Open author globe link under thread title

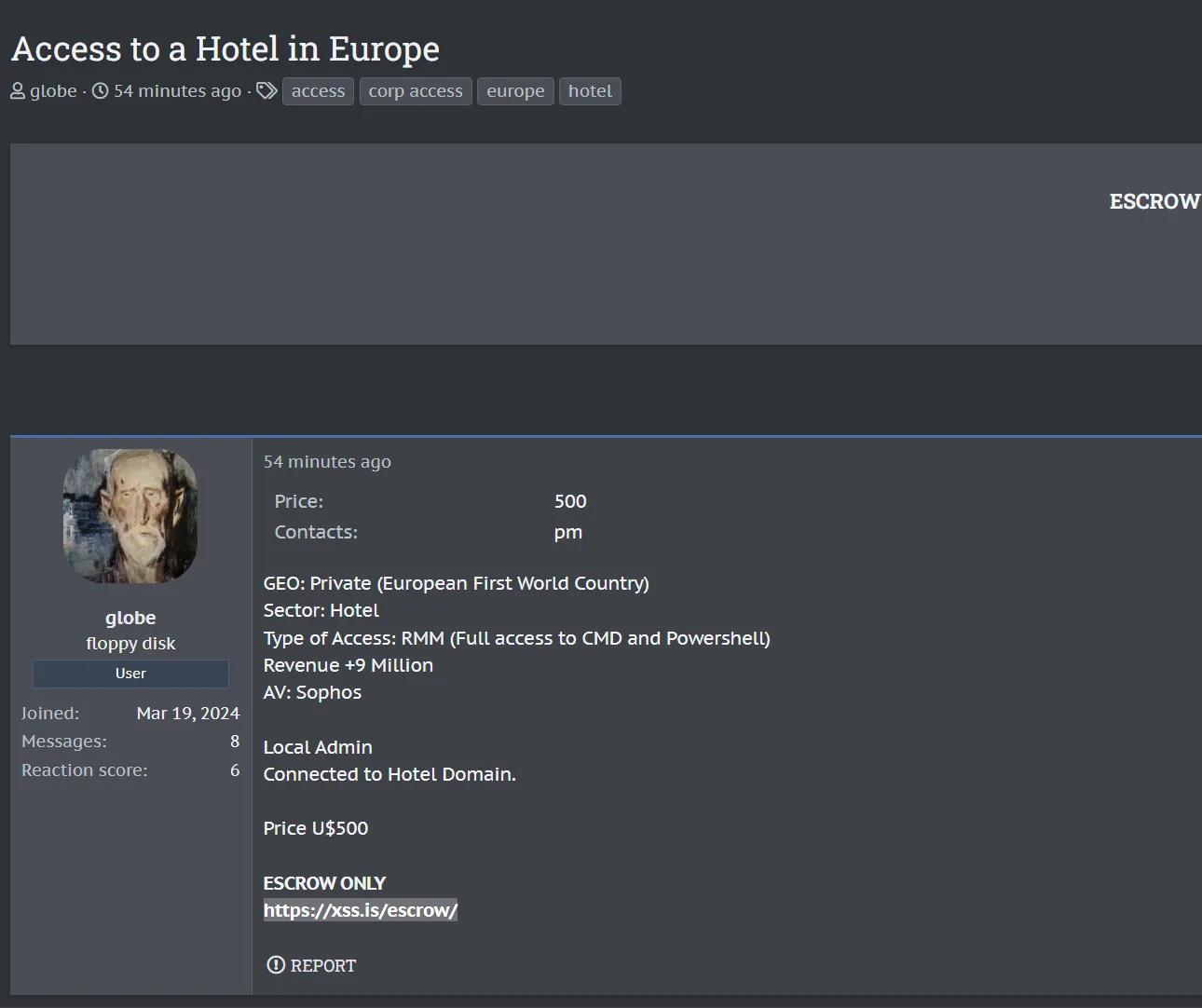click(x=53, y=91)
